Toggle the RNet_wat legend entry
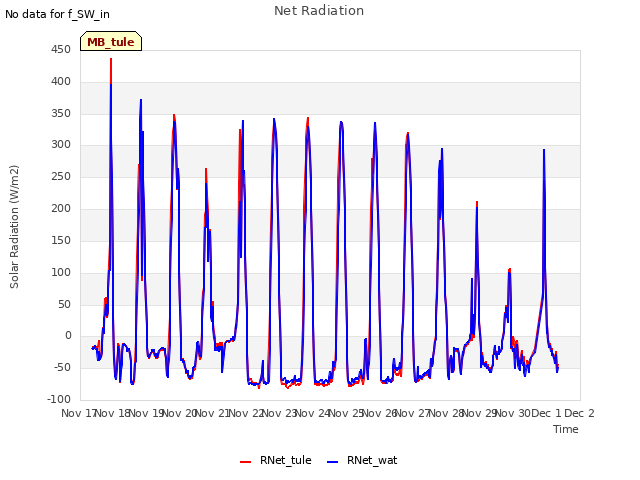The height and width of the screenshot is (480, 640). pyautogui.click(x=362, y=460)
